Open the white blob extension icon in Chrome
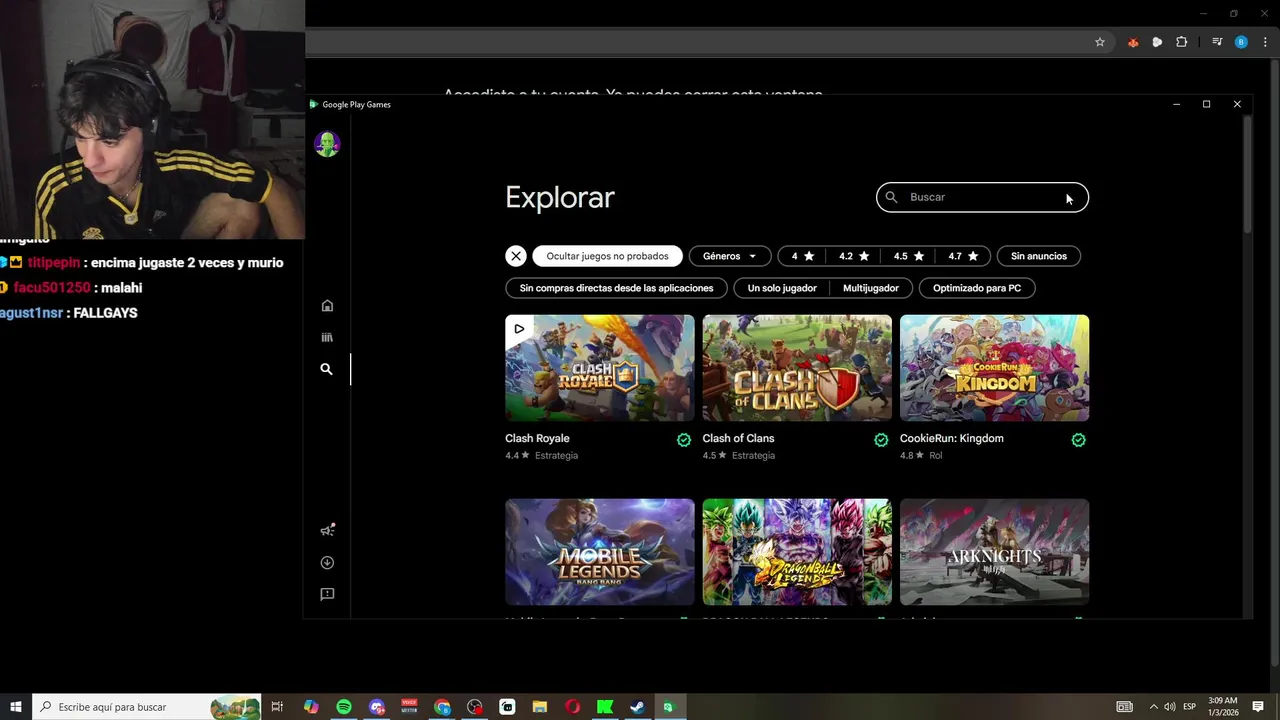 point(1157,42)
